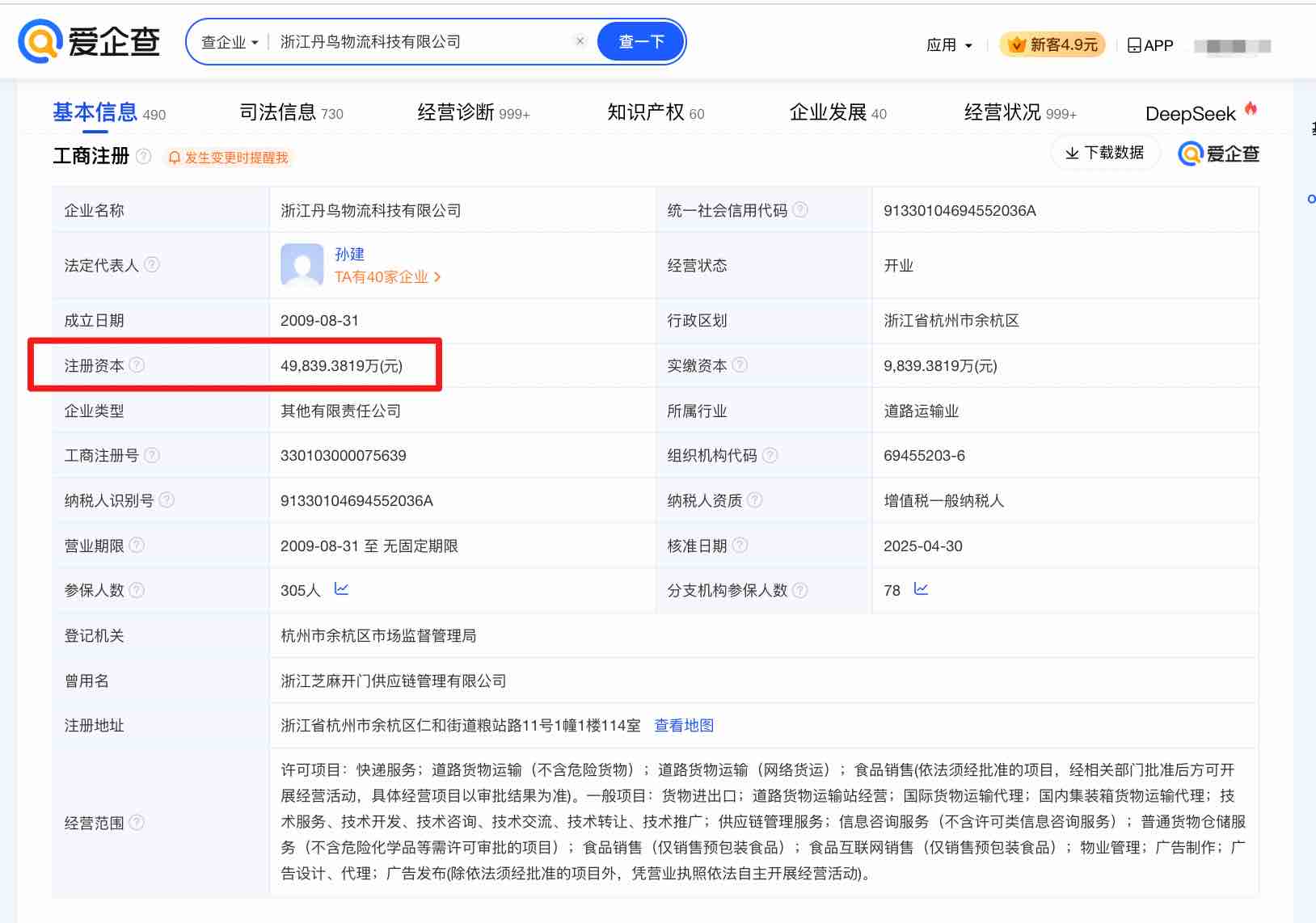Click the help icon next to 工商注册号
This screenshot has height=923, width=1316.
click(152, 455)
